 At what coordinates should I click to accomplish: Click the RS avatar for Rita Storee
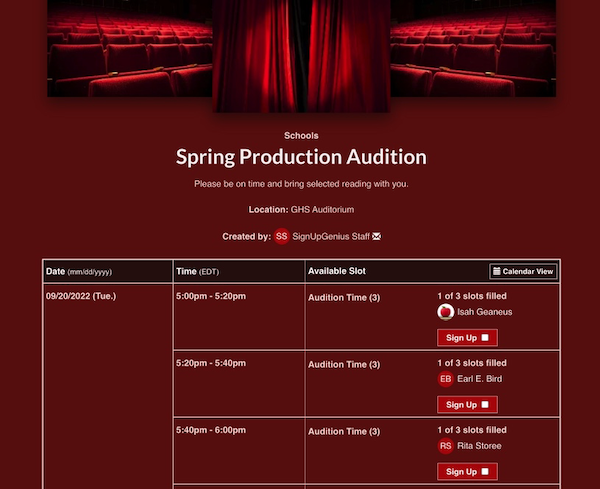[x=445, y=446]
